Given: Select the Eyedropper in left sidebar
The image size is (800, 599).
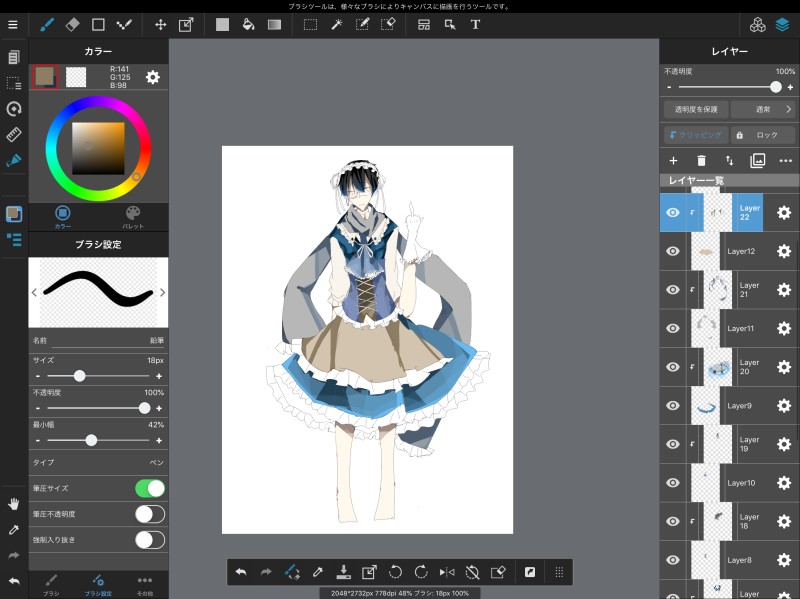Looking at the screenshot, I should point(14,530).
